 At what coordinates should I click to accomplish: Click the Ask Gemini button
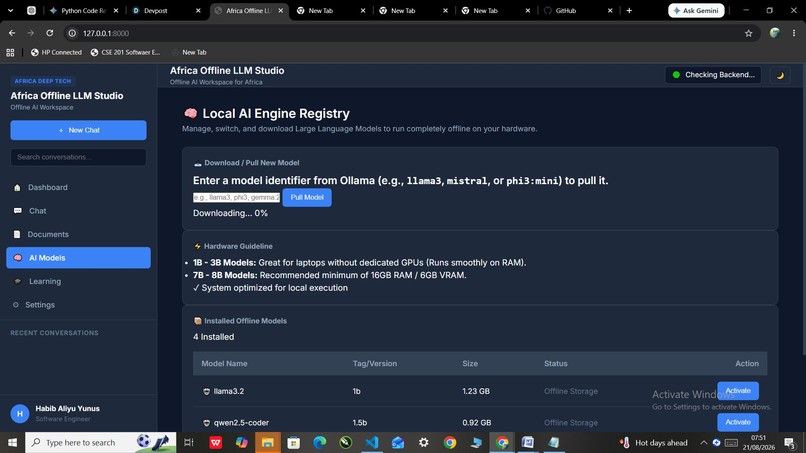[696, 10]
